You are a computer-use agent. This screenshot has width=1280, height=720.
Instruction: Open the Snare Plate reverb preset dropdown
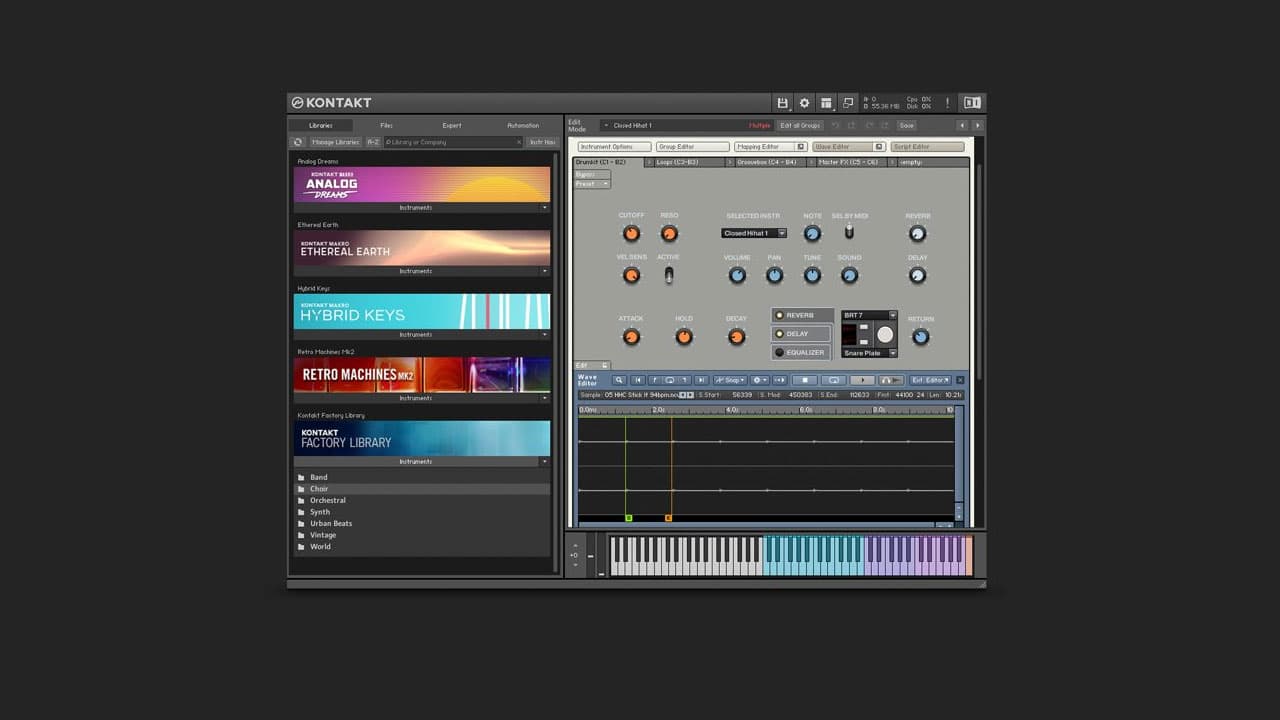[x=868, y=352]
